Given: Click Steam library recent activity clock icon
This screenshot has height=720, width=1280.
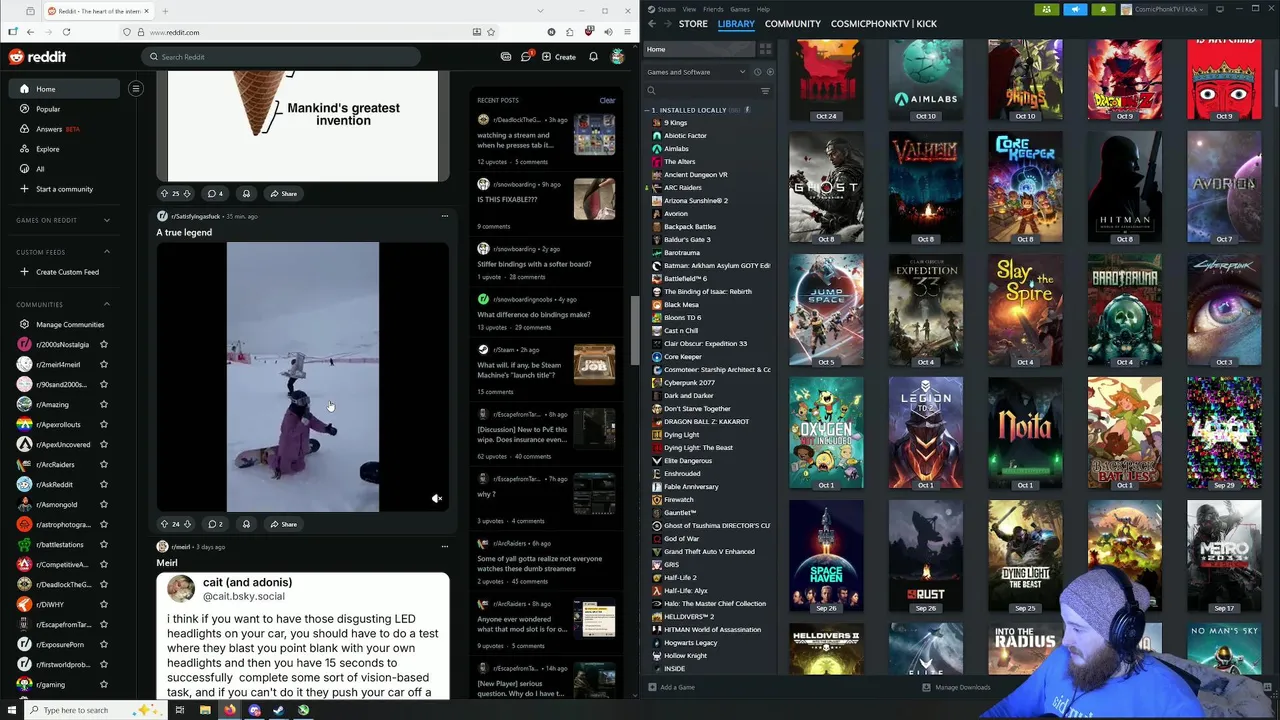Looking at the screenshot, I should coord(757,72).
